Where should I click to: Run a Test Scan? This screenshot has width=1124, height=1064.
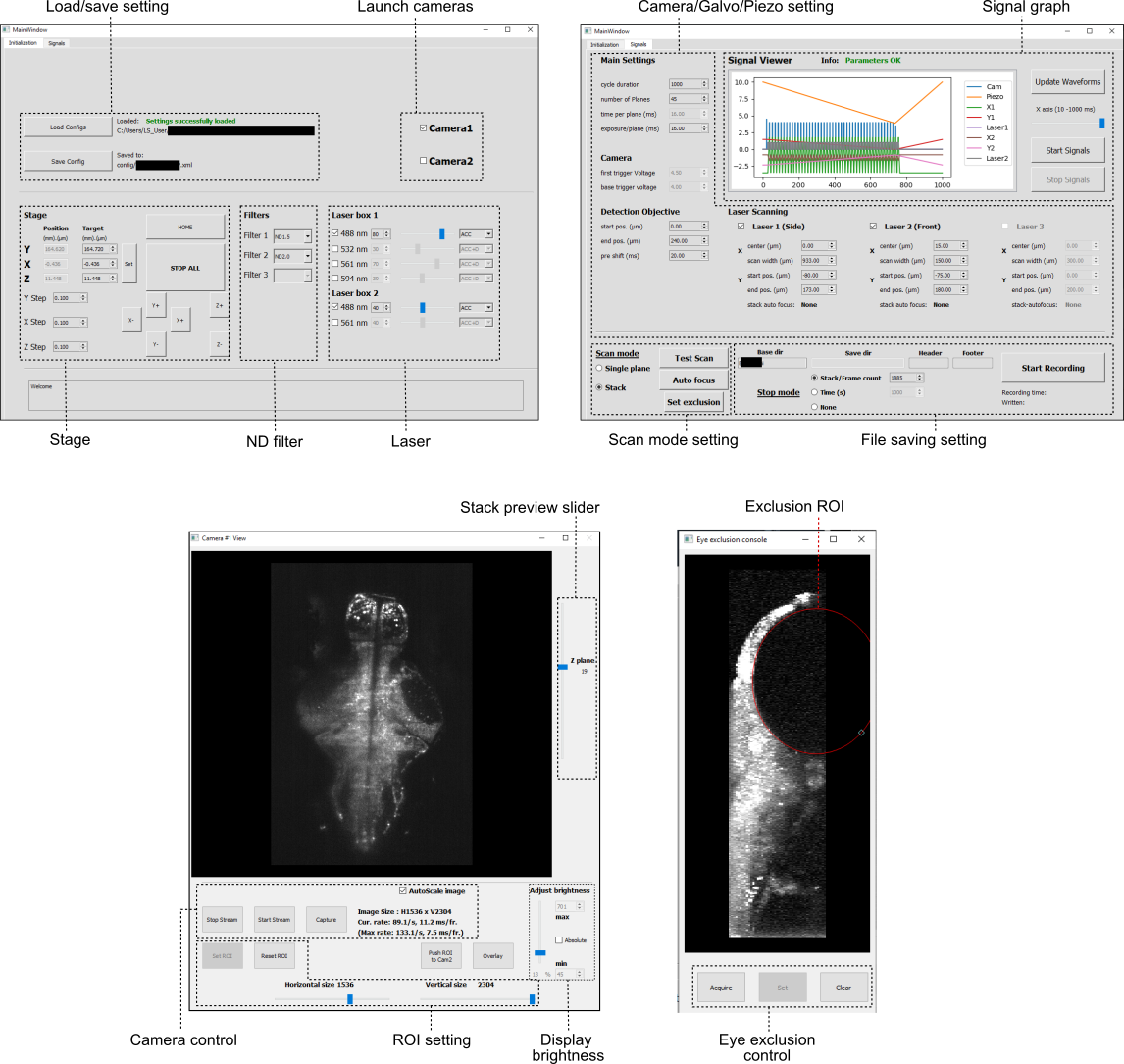[693, 358]
